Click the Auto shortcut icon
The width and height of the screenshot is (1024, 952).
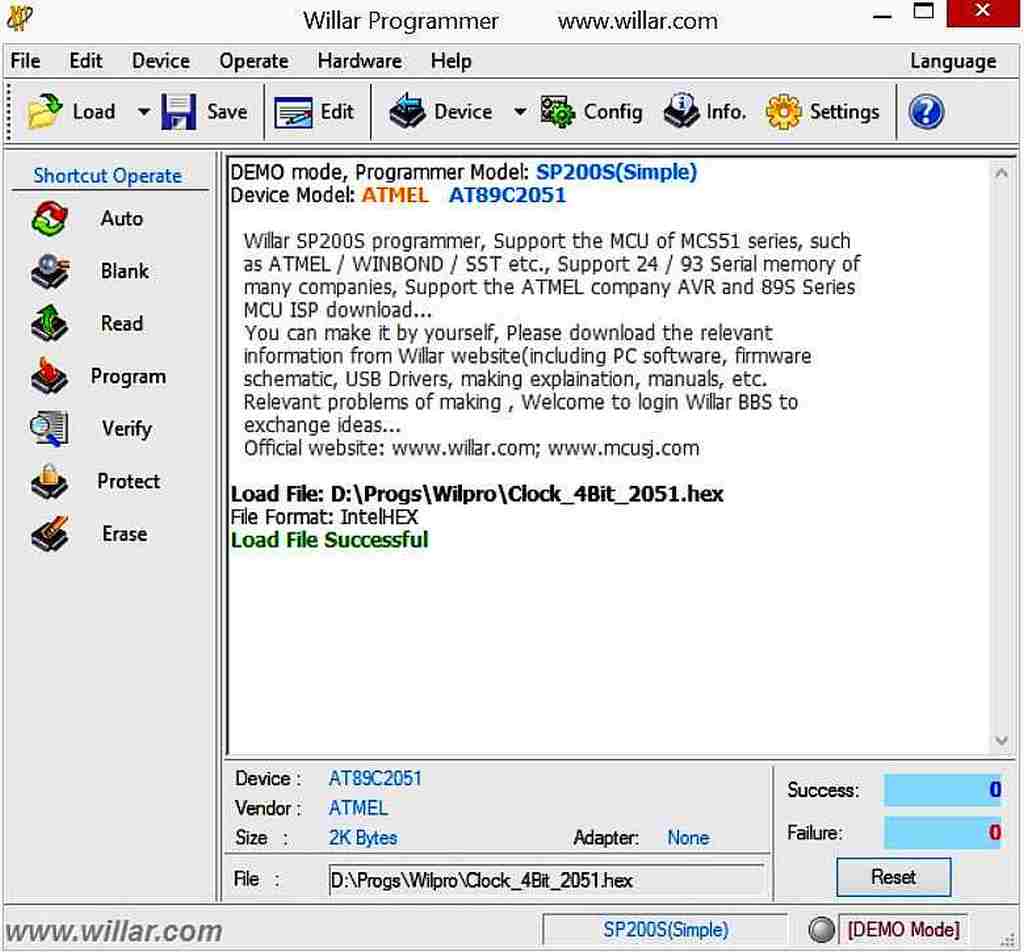click(x=49, y=219)
